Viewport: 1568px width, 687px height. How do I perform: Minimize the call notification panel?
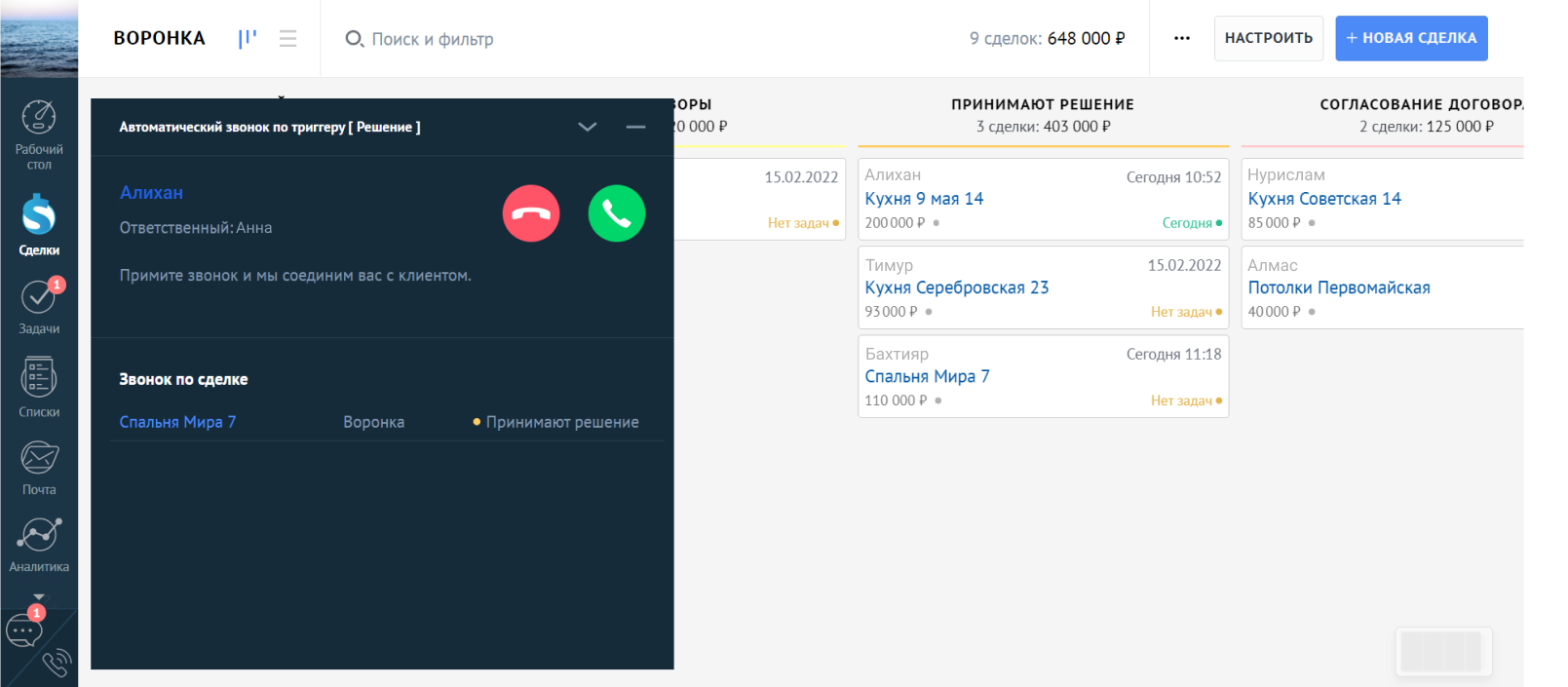tap(635, 127)
